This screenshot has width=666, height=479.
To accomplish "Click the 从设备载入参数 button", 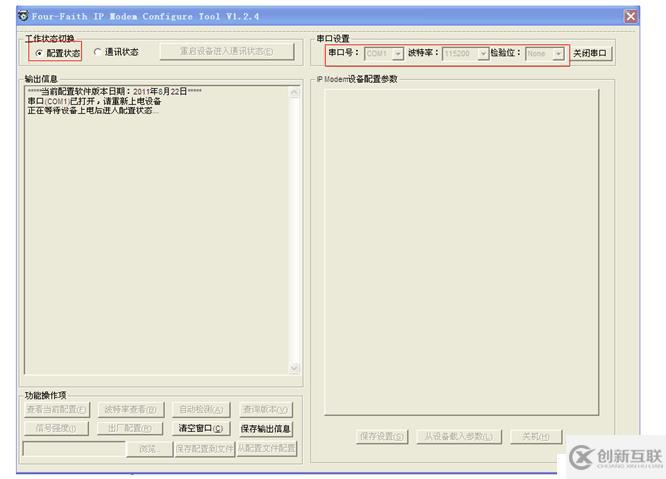I will point(459,437).
